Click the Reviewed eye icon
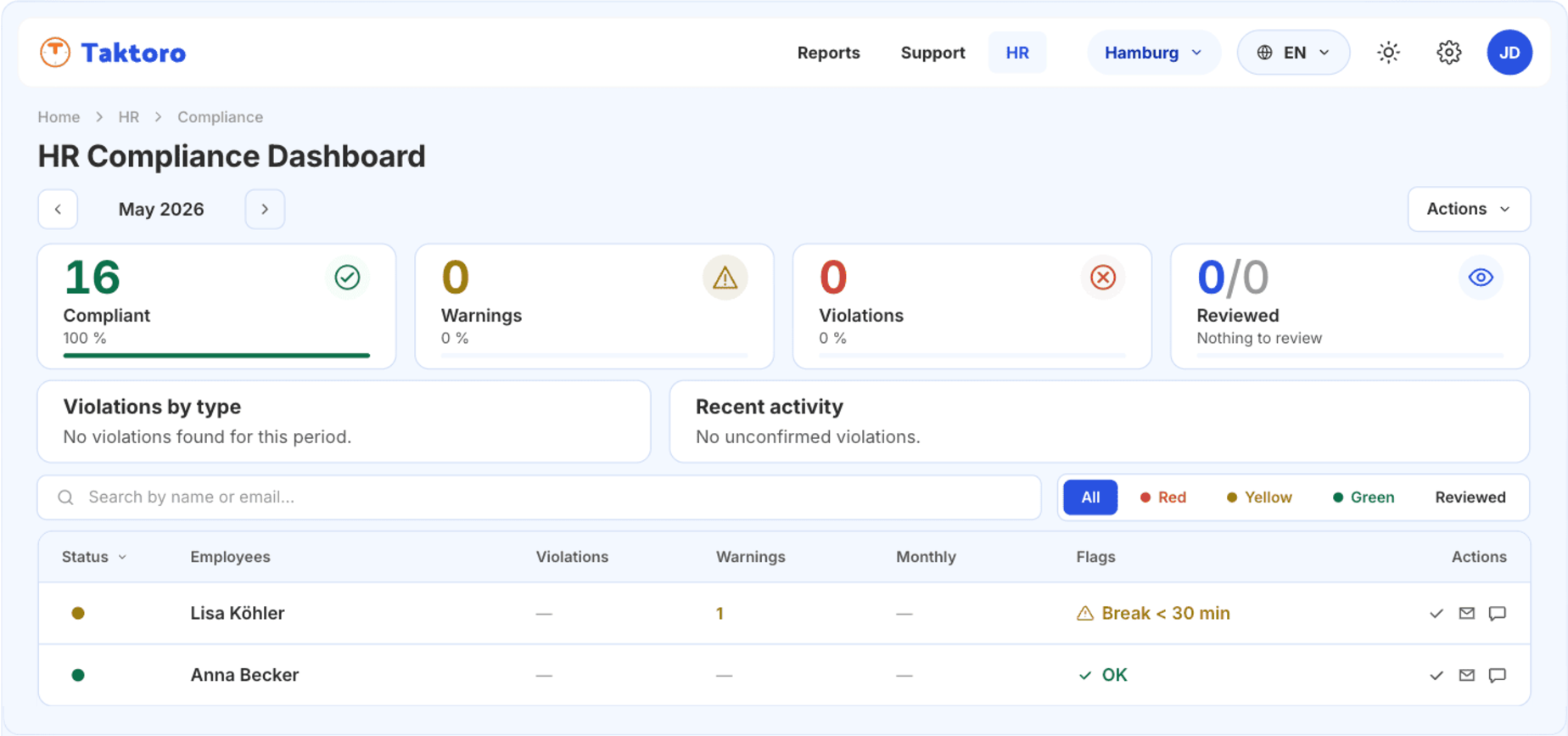This screenshot has width=1568, height=736. (1481, 278)
